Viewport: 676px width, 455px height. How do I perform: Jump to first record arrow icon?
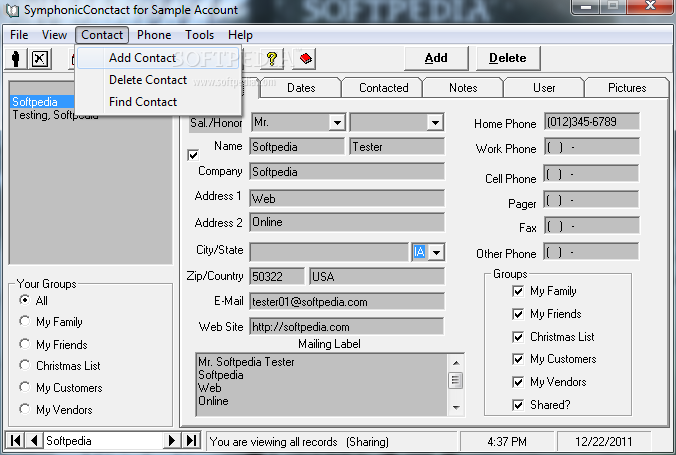pyautogui.click(x=16, y=440)
